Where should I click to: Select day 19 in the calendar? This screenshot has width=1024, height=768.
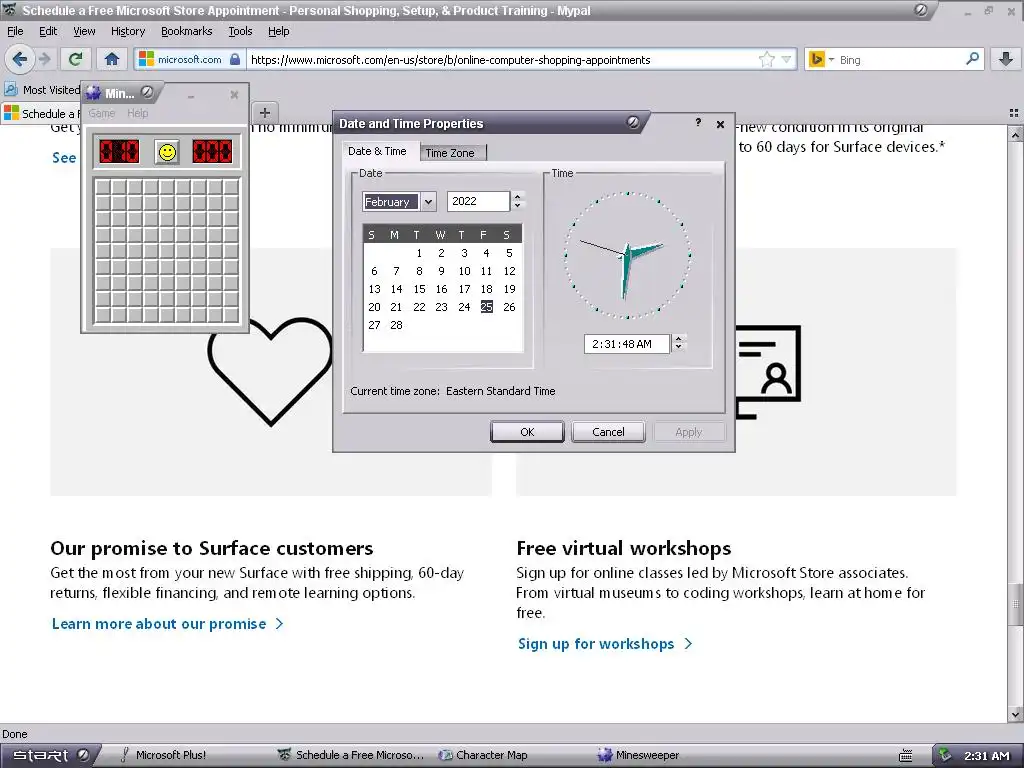click(x=509, y=289)
